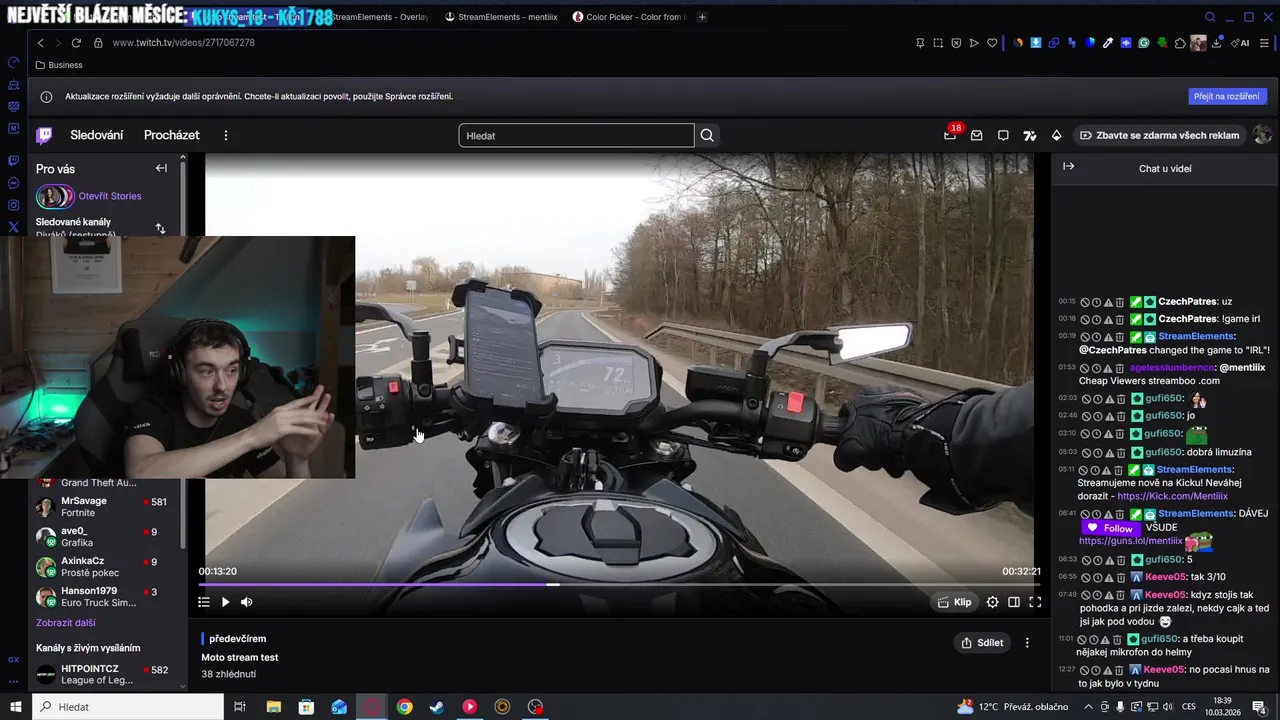This screenshot has height=720, width=1280.
Task: Open more options next to Sdílet
Action: click(1027, 643)
